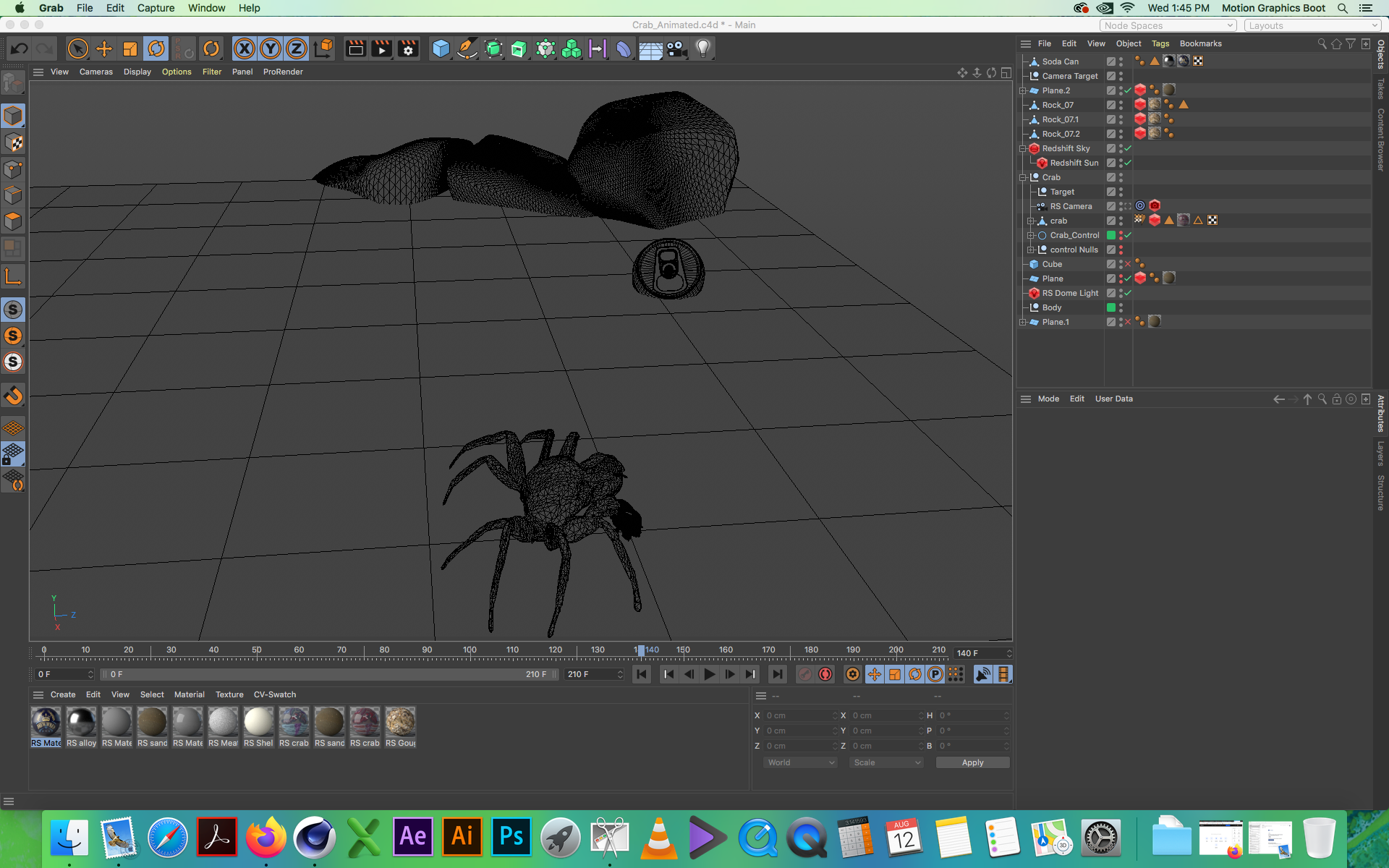The height and width of the screenshot is (868, 1389).
Task: Add a Camera object from toolbar
Action: coord(676,49)
